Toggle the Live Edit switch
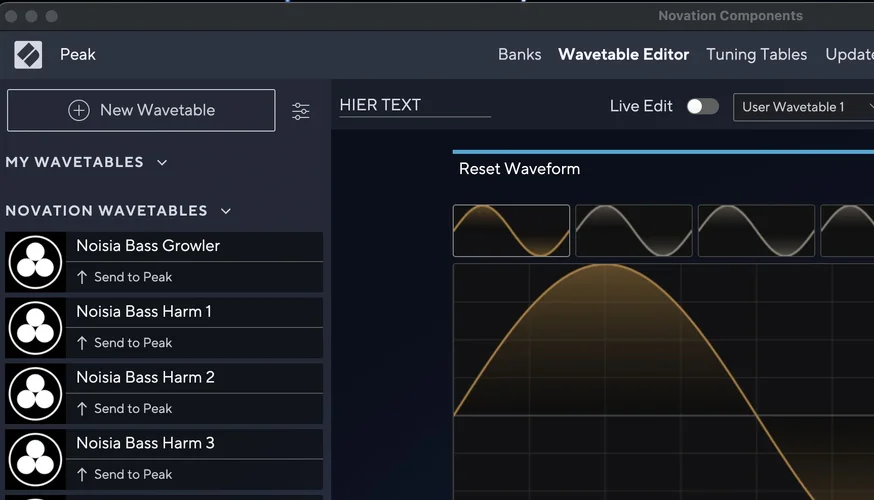 point(702,106)
